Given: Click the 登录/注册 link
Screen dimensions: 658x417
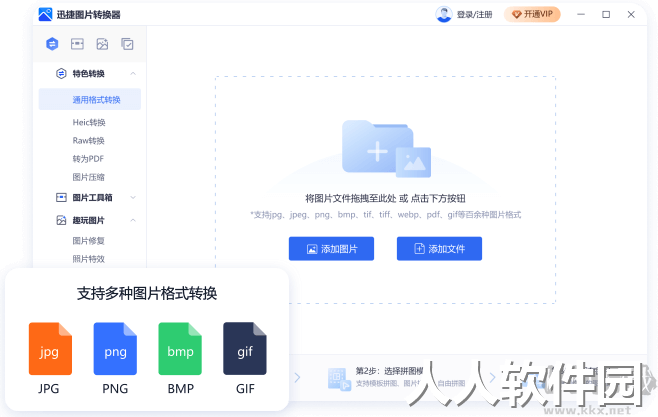Looking at the screenshot, I should click(x=475, y=15).
